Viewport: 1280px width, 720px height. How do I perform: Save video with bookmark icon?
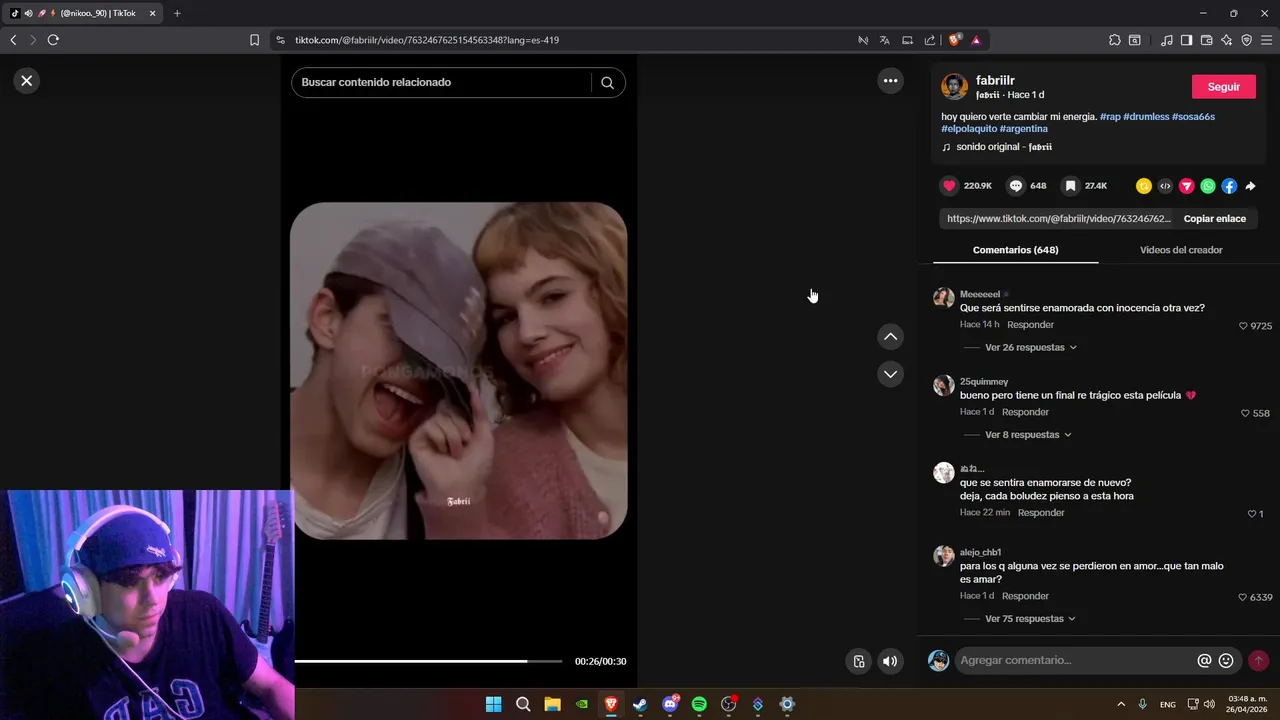(1070, 186)
